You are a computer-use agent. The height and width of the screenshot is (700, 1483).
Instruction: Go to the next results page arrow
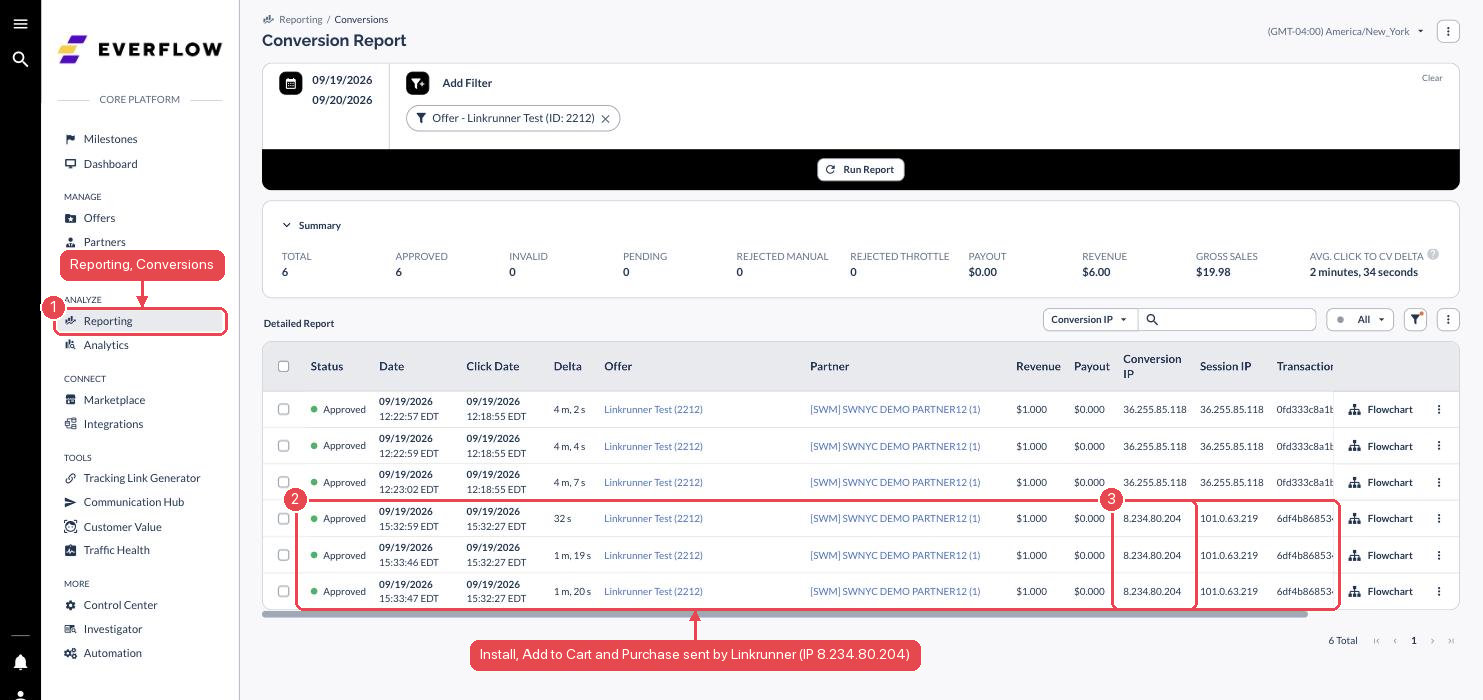tap(1432, 641)
